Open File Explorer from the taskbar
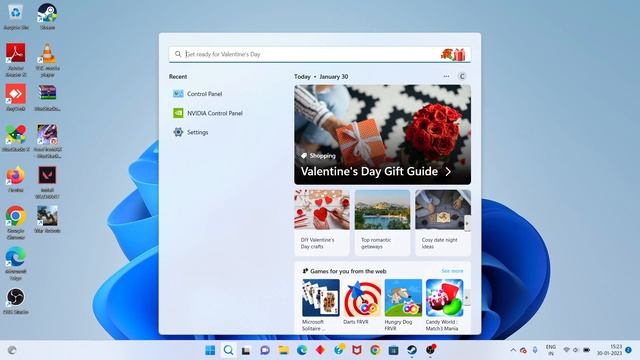This screenshot has width=640, height=360. pos(283,350)
